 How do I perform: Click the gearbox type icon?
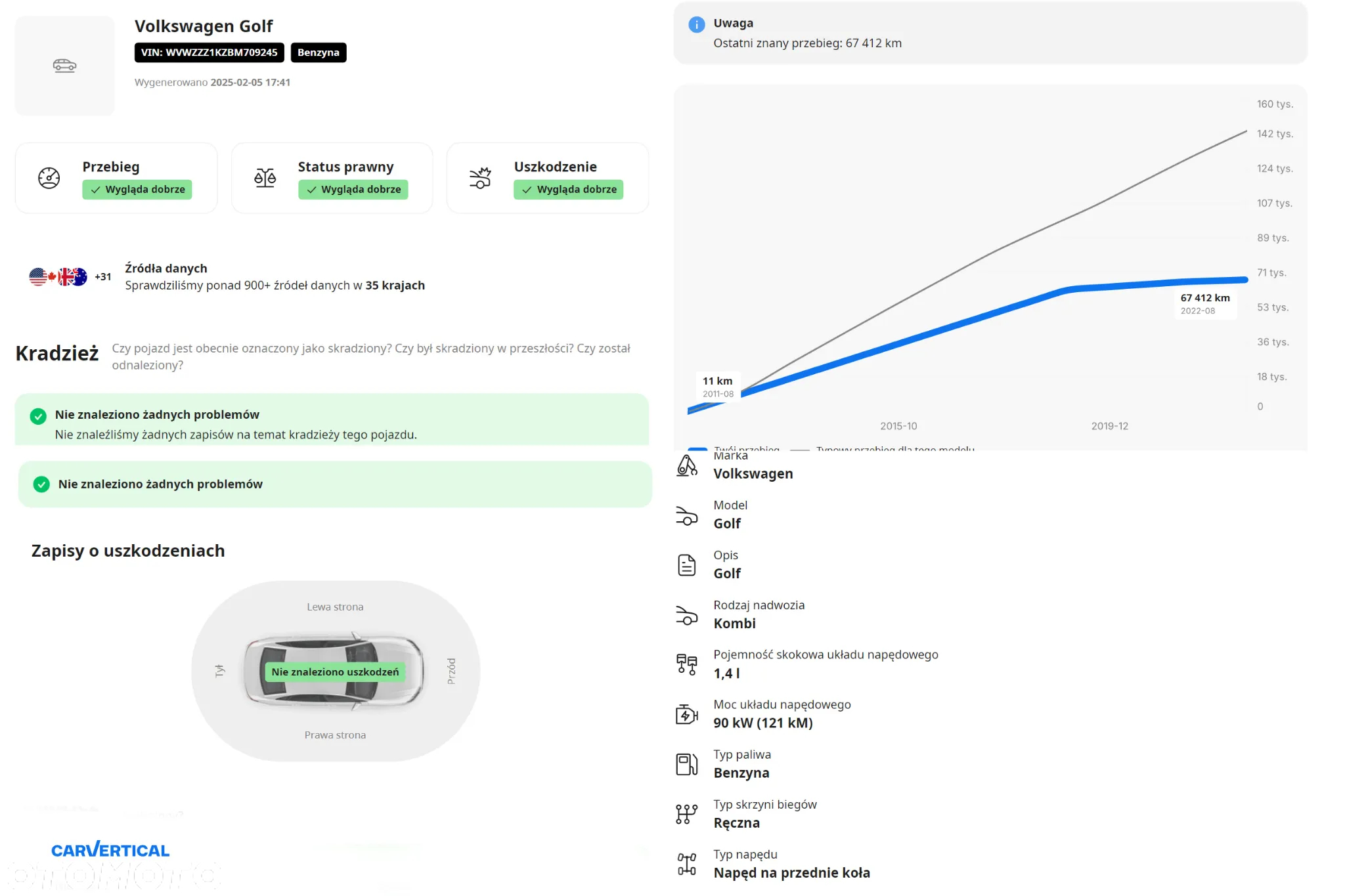click(687, 814)
